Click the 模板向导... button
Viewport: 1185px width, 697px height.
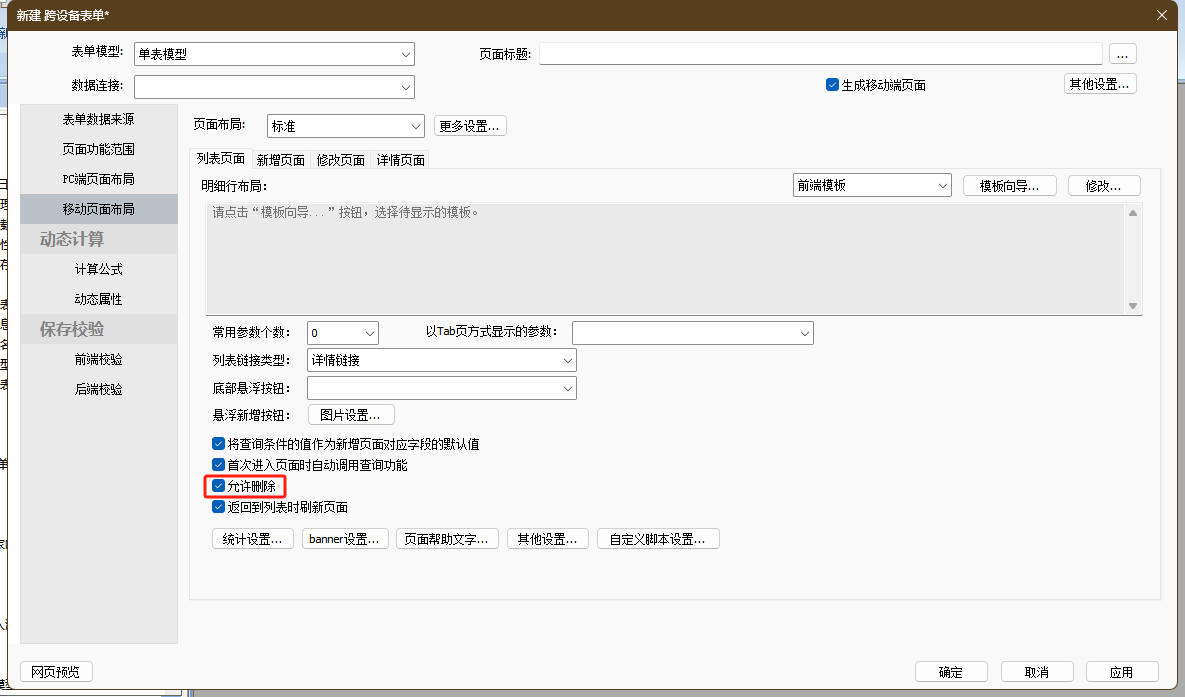(1009, 185)
